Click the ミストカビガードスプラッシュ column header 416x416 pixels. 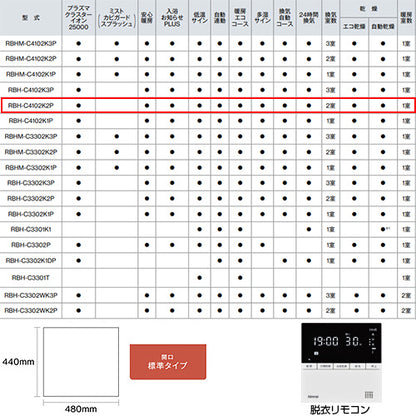click(x=117, y=18)
